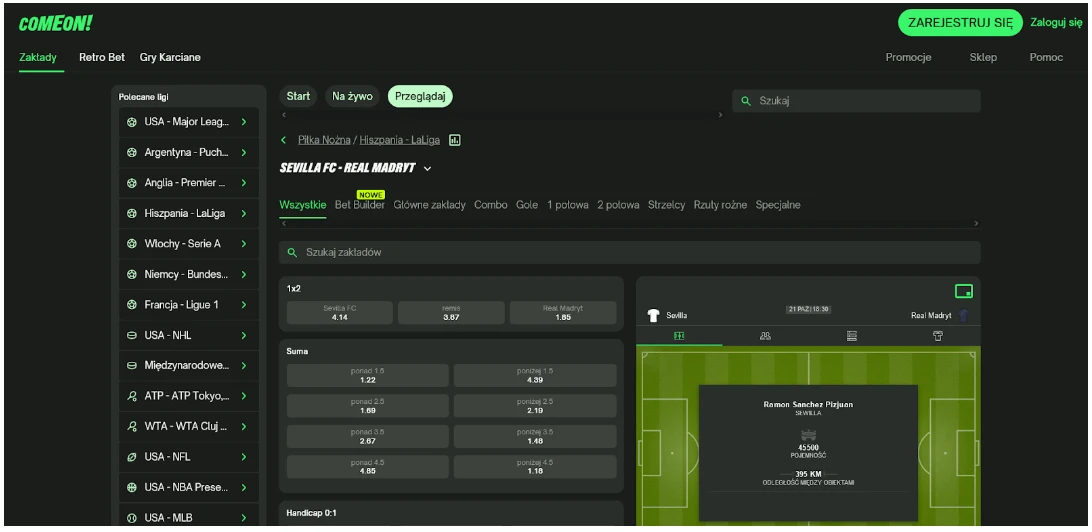Screen dimensions: 1092x532
Task: Click the soccer ball icon for Włochy - Serie A
Action: coord(132,244)
